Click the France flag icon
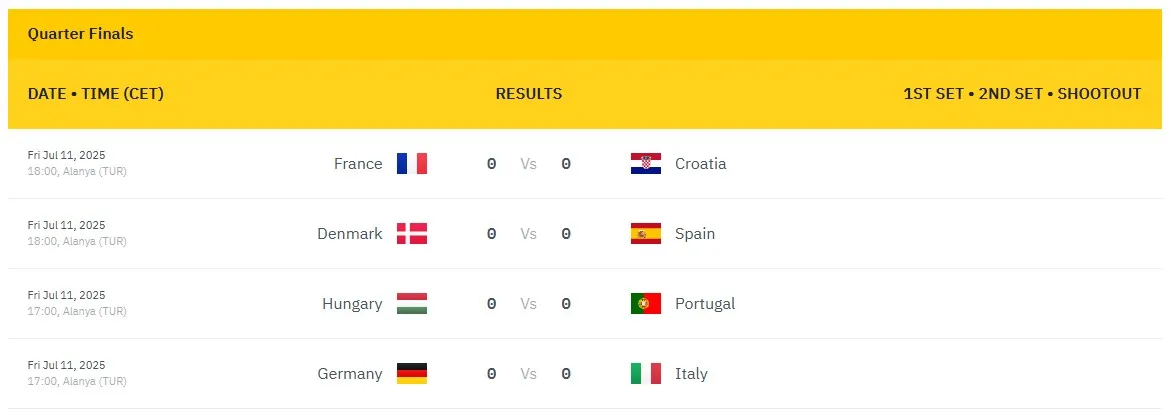Image resolution: width=1171 pixels, height=417 pixels. [412, 164]
